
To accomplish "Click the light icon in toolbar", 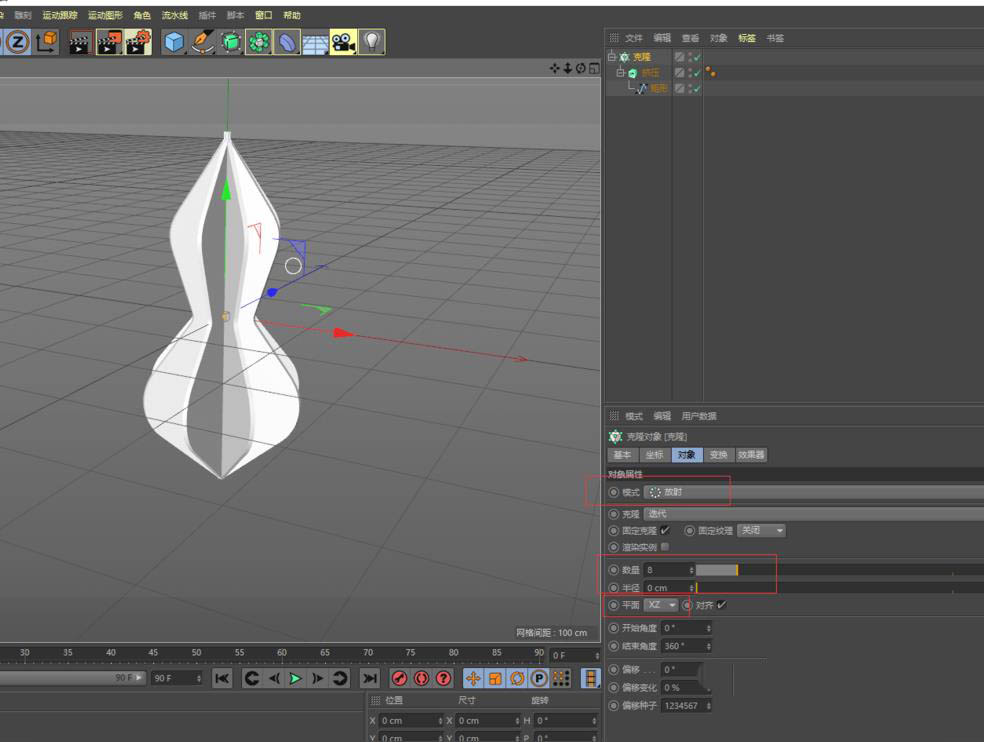I will coord(371,42).
